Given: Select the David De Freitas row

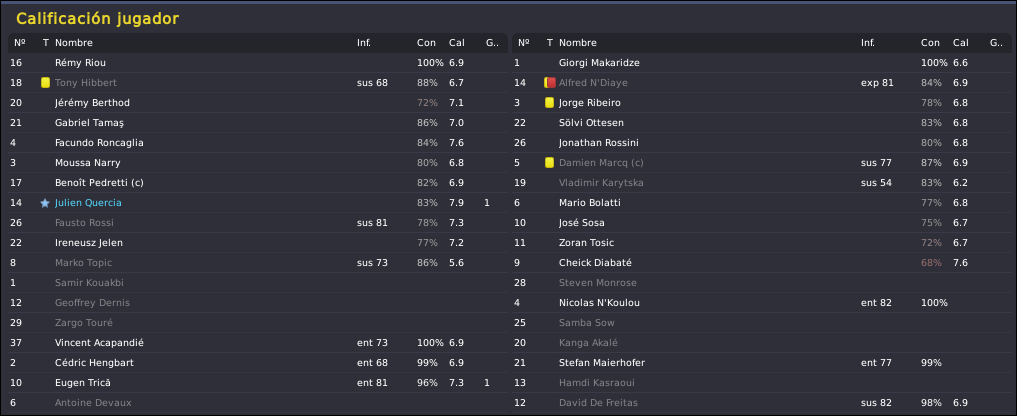Looking at the screenshot, I should (x=761, y=403).
